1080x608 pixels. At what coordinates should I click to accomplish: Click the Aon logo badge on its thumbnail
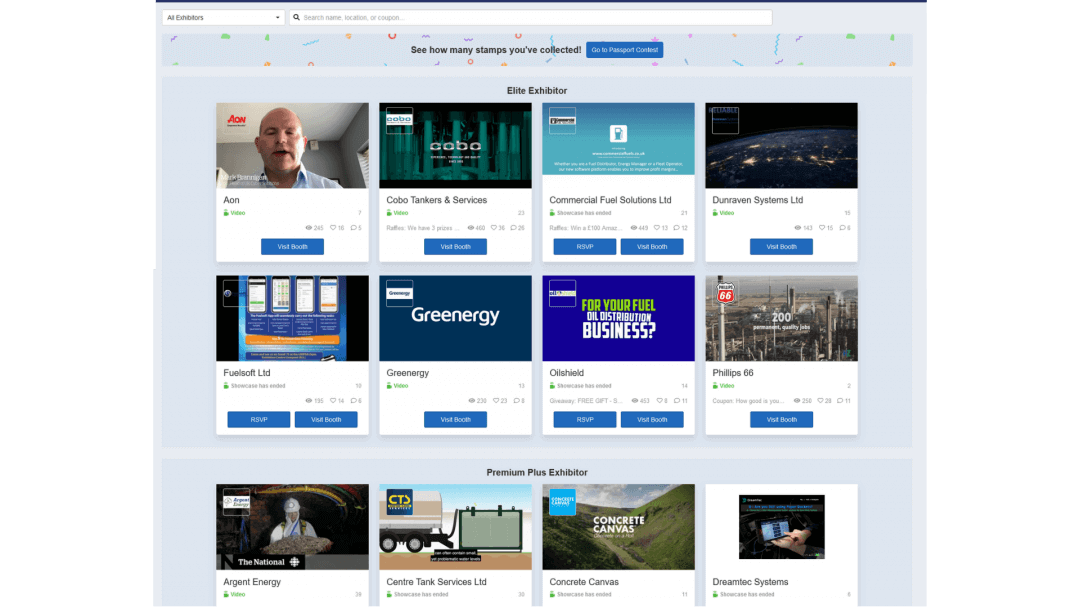pyautogui.click(x=236, y=120)
